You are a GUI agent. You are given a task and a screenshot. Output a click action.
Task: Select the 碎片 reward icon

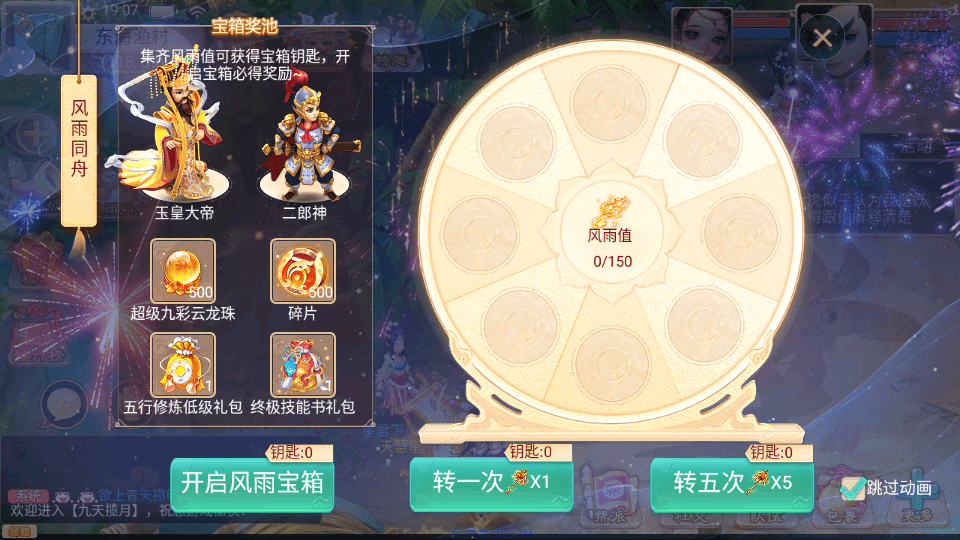click(x=303, y=271)
